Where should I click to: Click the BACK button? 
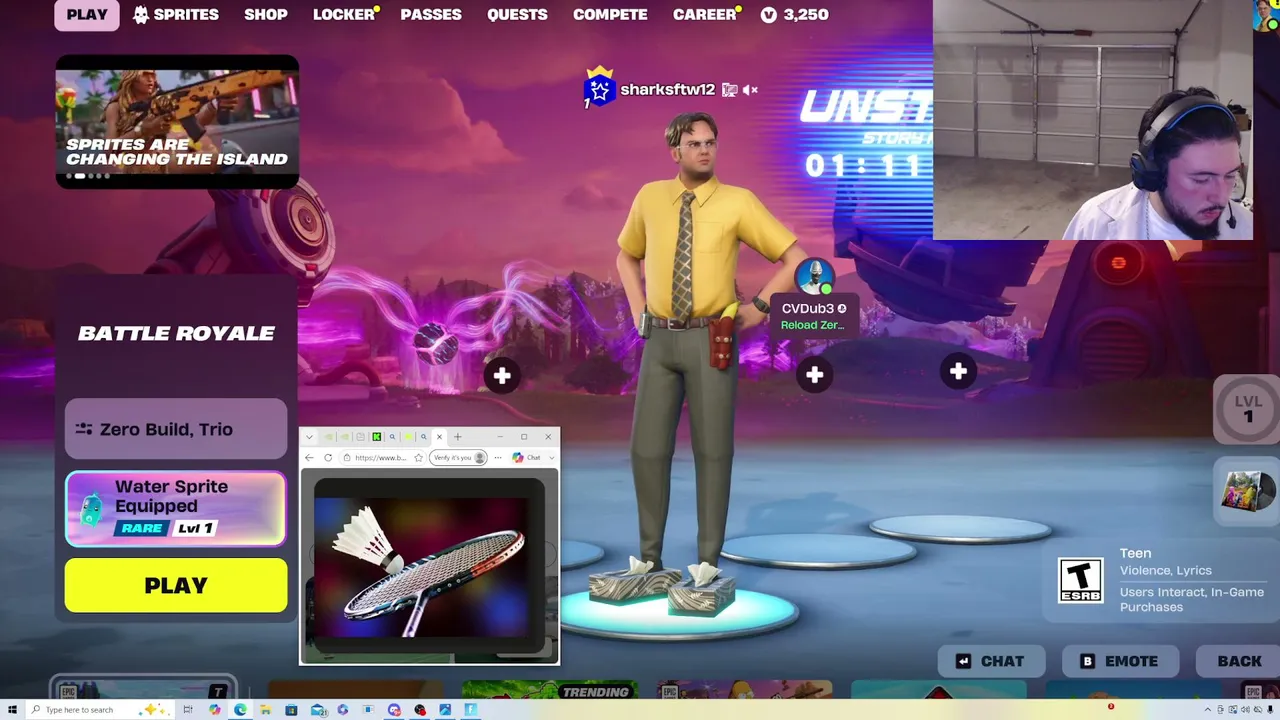1239,661
